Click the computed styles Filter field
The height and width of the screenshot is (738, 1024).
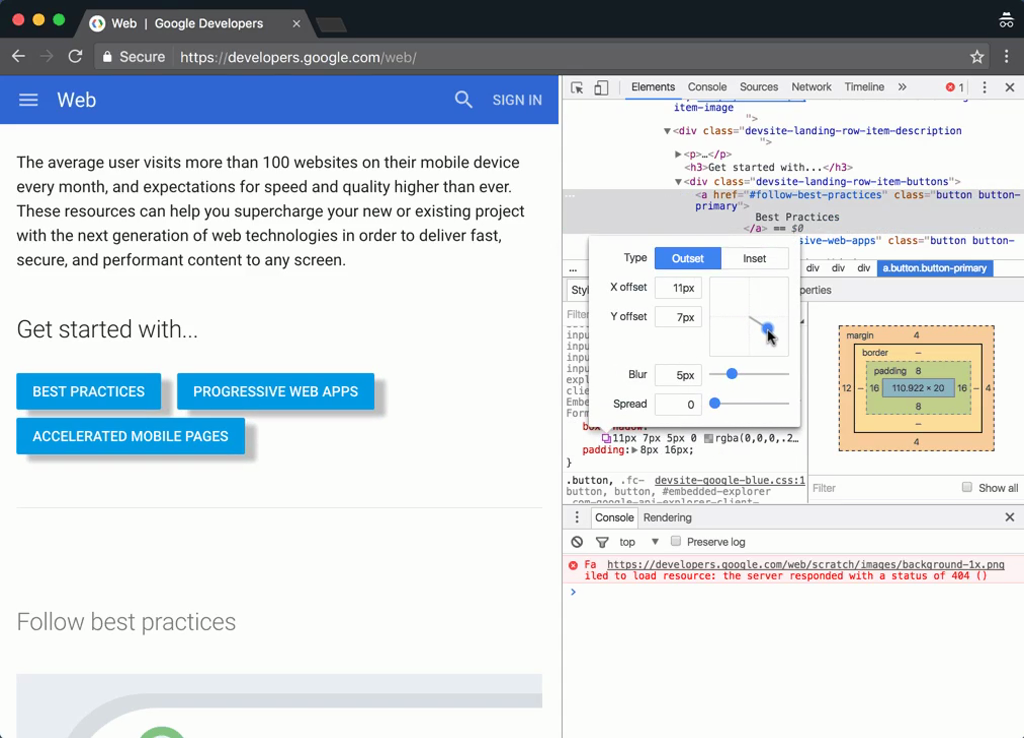click(882, 488)
